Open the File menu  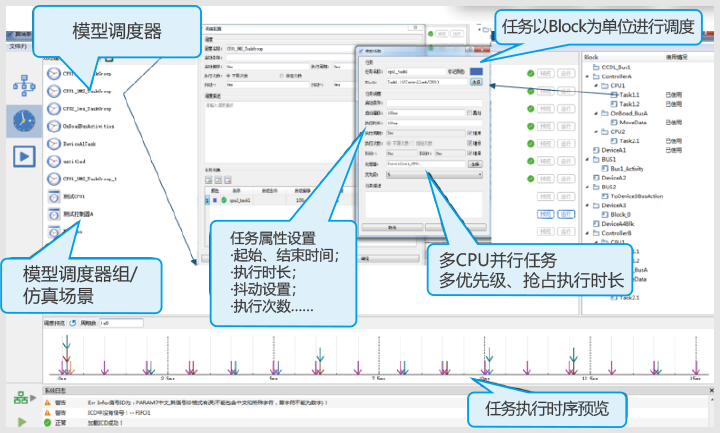(18, 45)
